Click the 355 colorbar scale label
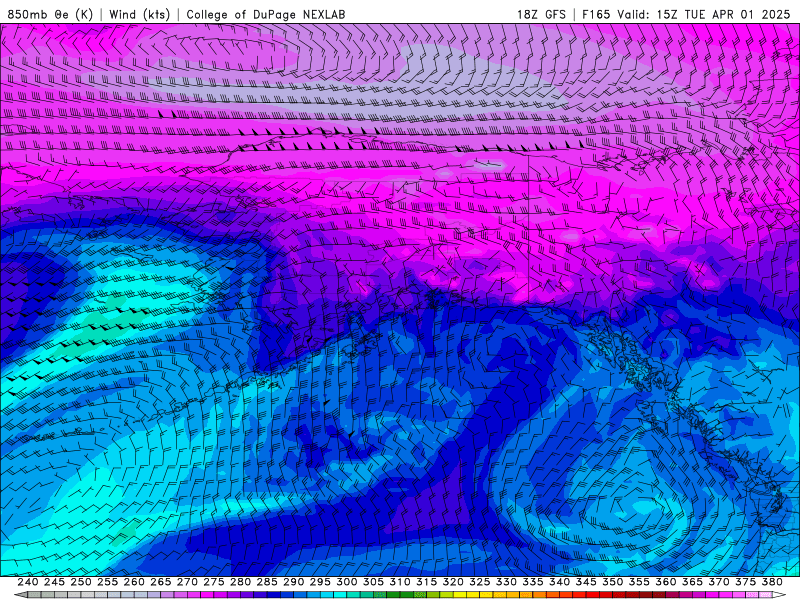Viewport: 800px width, 600px height. 639,582
